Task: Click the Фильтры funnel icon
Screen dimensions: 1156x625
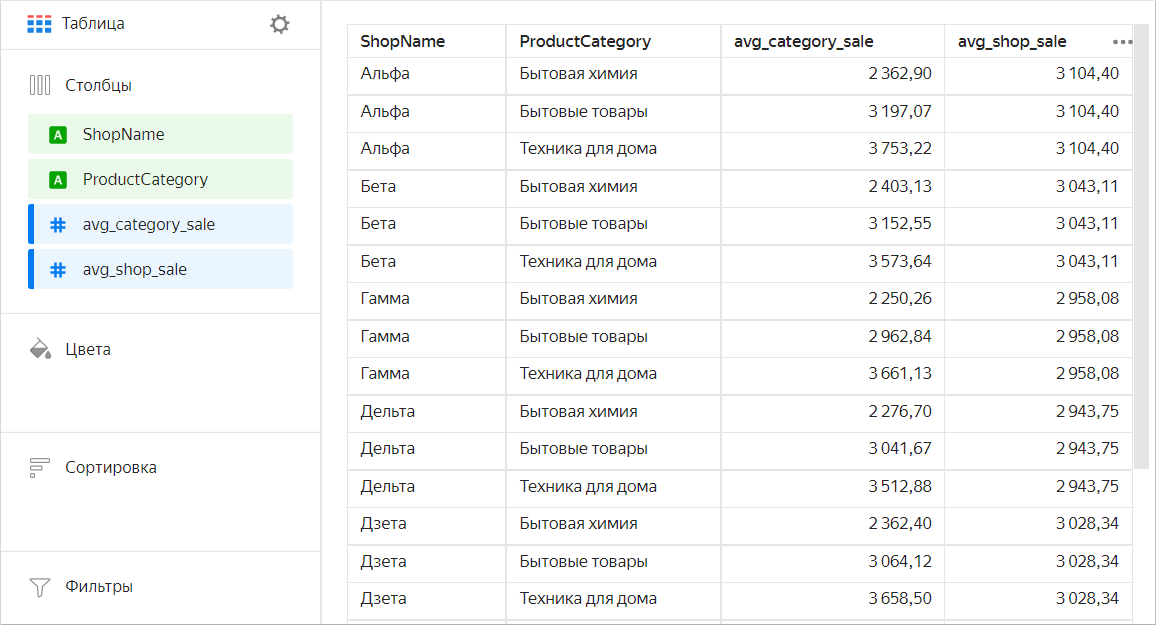Action: point(40,587)
